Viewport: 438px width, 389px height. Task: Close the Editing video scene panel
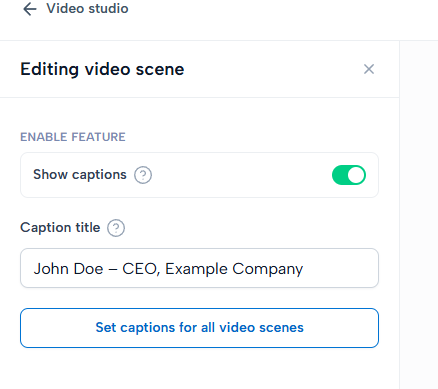[369, 69]
